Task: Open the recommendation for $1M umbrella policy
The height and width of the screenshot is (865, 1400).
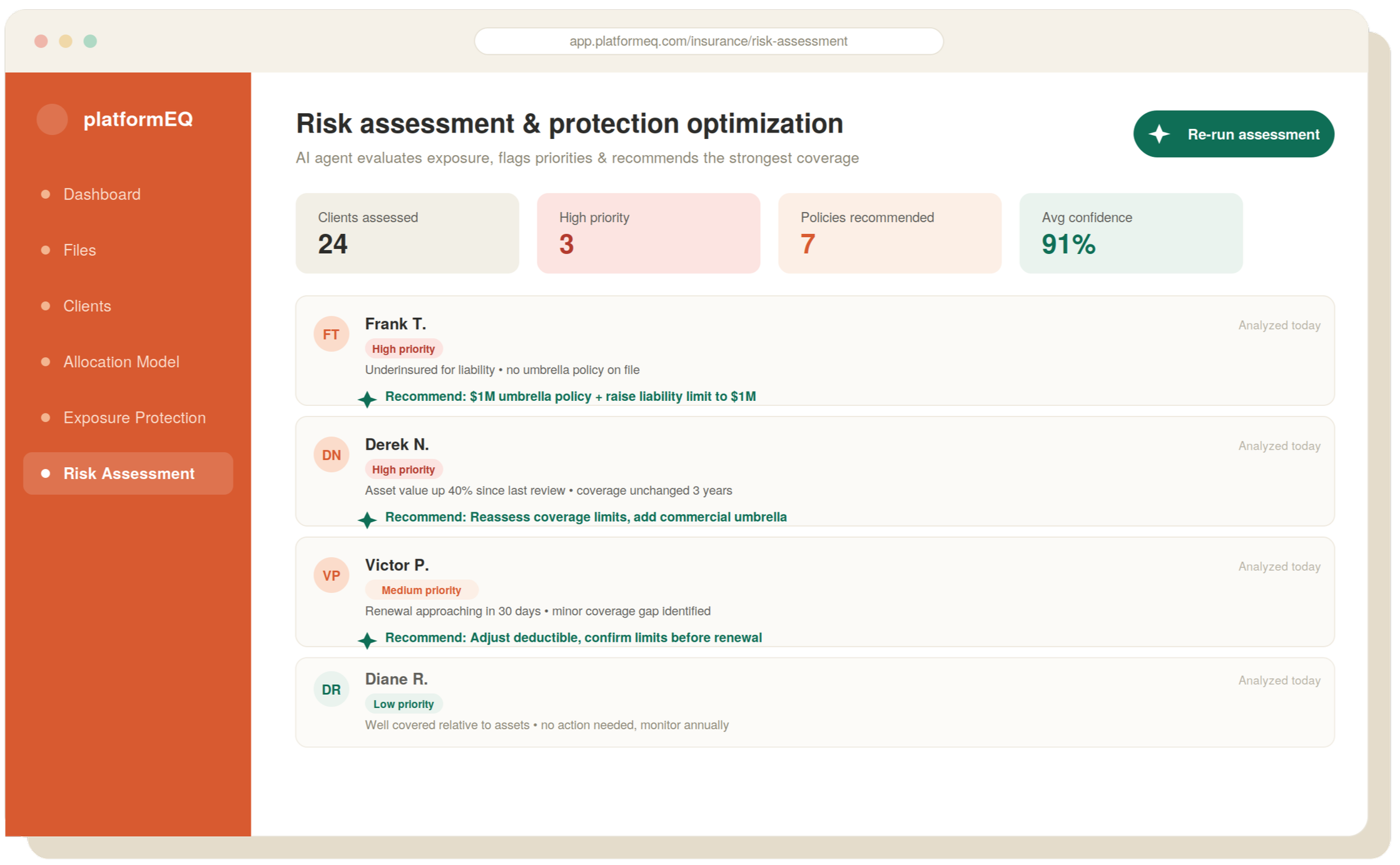Action: [x=571, y=397]
